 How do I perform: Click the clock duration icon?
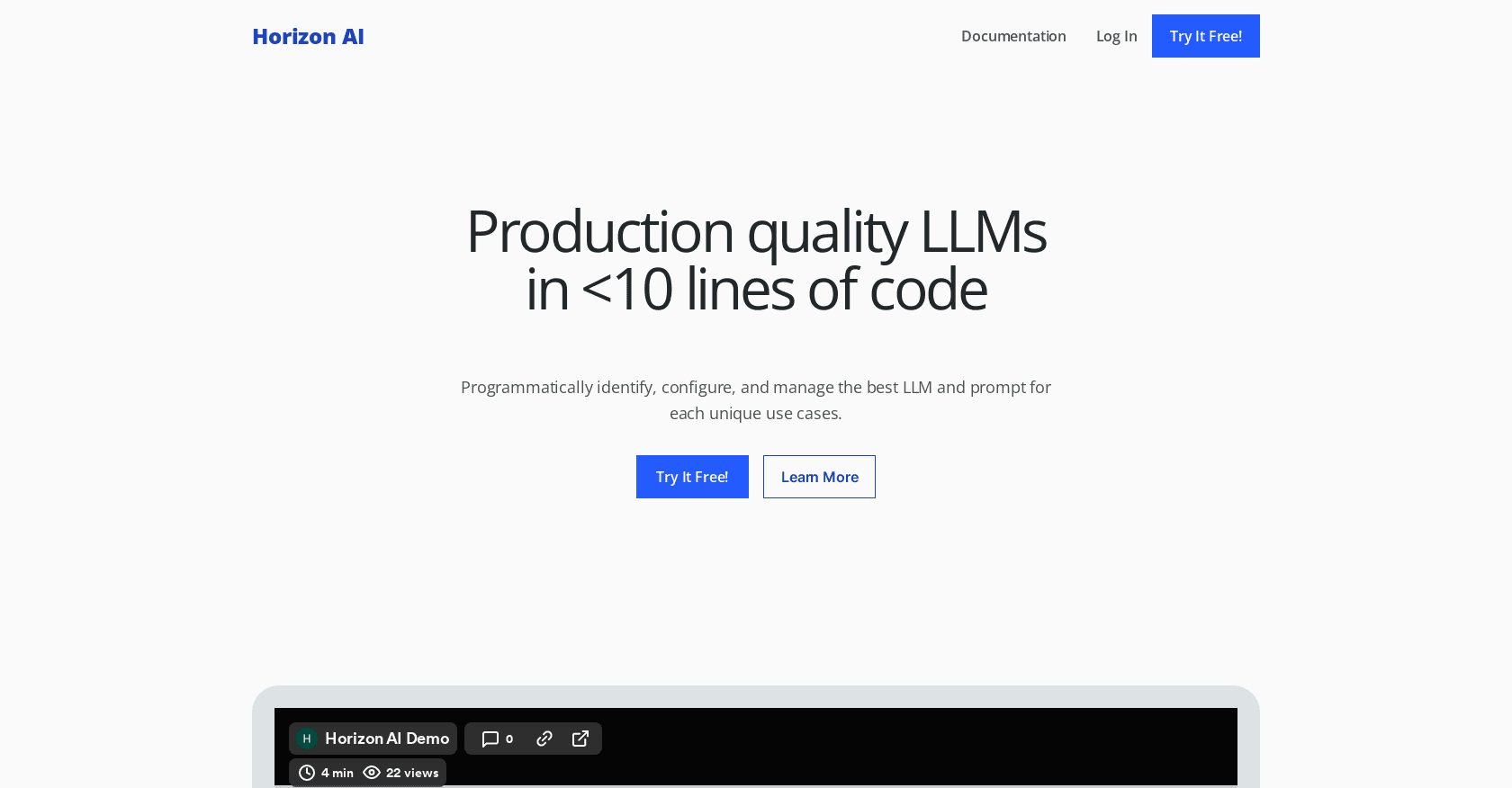tap(307, 773)
